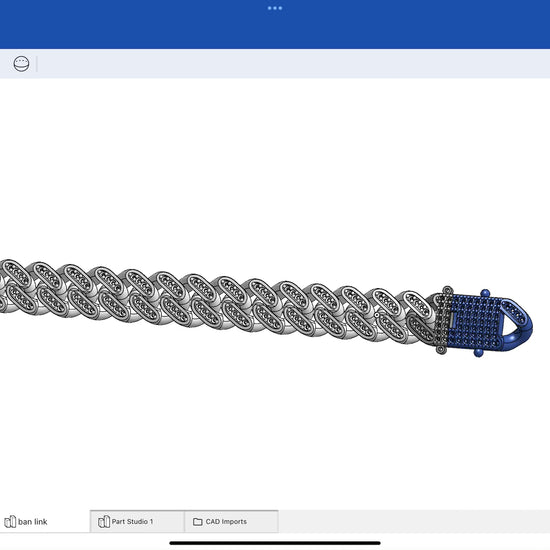Select the blue curved clasp hook
The height and width of the screenshot is (550, 550).
pos(519,324)
